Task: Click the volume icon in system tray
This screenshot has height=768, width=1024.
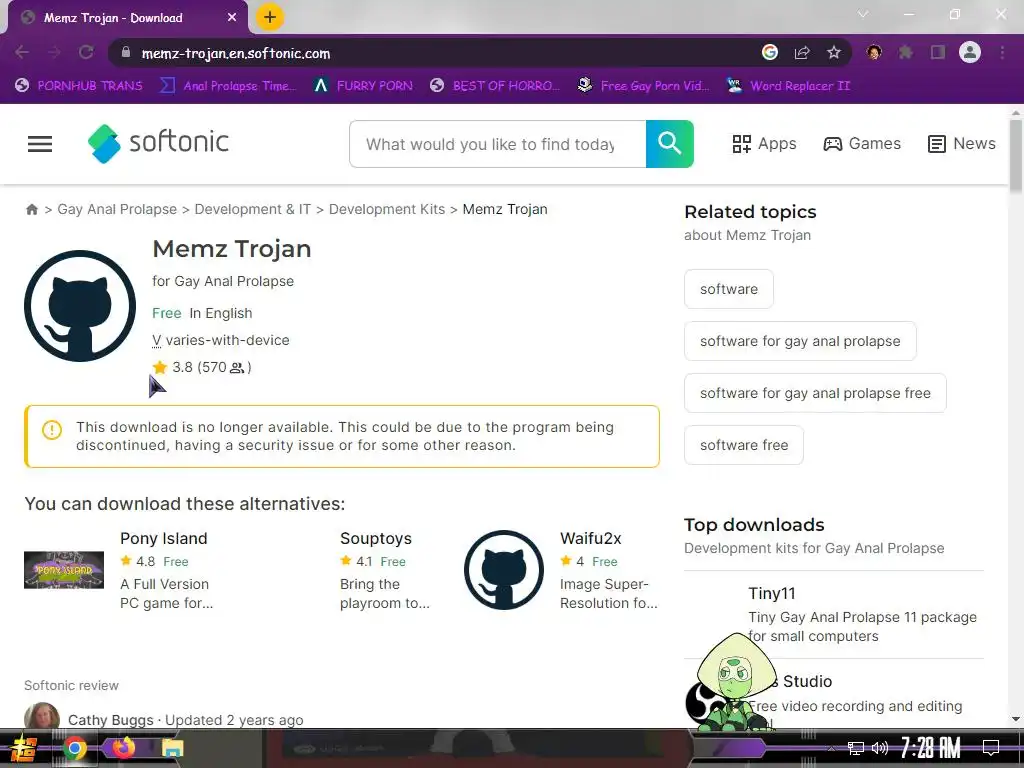Action: pos(880,748)
